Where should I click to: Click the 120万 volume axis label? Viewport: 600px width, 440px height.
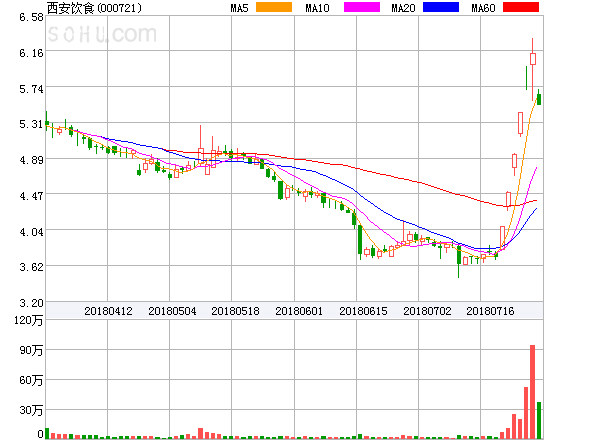pyautogui.click(x=28, y=320)
